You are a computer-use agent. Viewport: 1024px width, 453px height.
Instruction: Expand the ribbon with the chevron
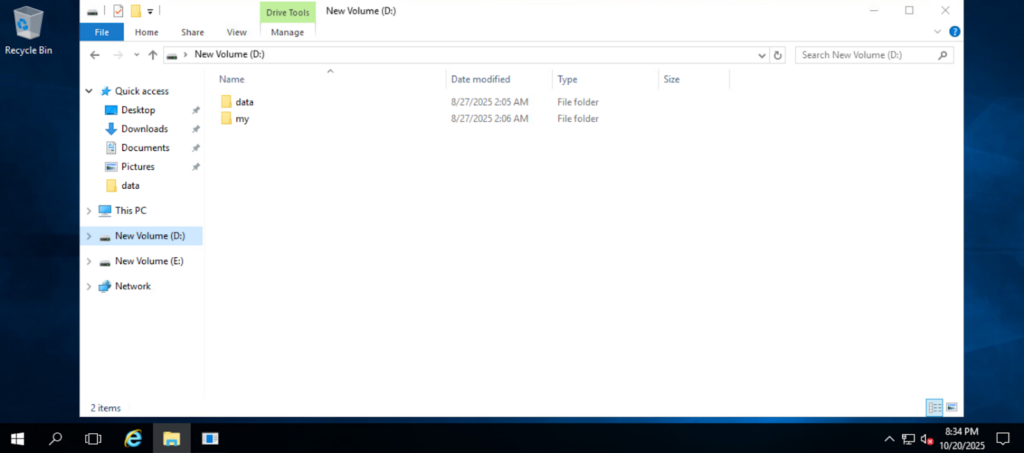pos(938,31)
